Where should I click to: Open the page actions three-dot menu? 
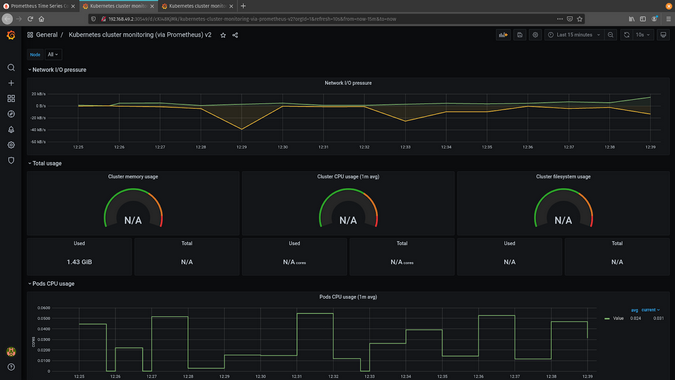click(560, 19)
